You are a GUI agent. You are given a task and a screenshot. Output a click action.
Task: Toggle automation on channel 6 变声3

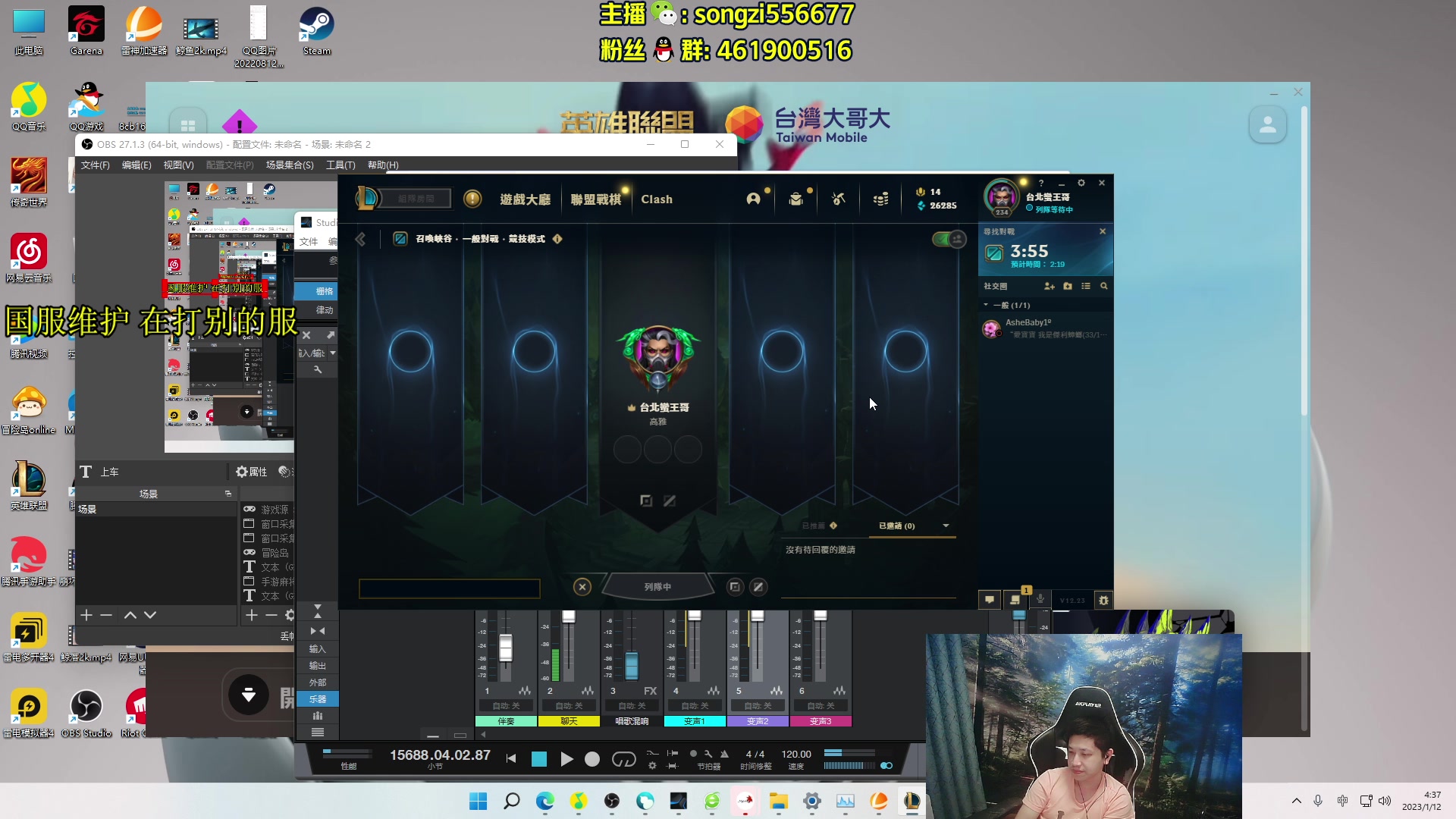[x=821, y=706]
